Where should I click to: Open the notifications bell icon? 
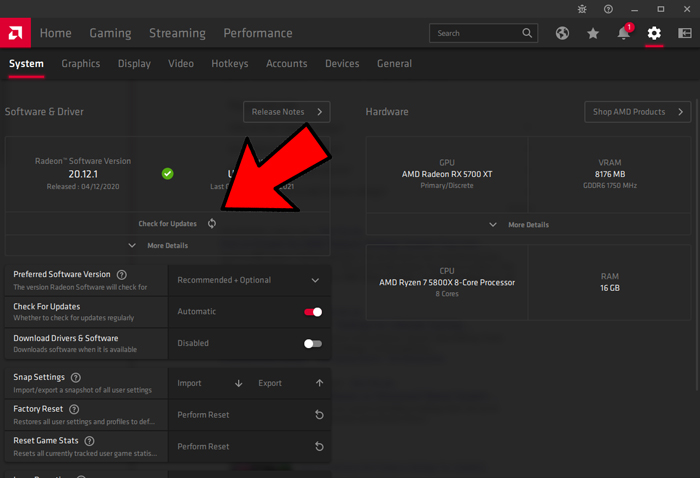(x=623, y=34)
